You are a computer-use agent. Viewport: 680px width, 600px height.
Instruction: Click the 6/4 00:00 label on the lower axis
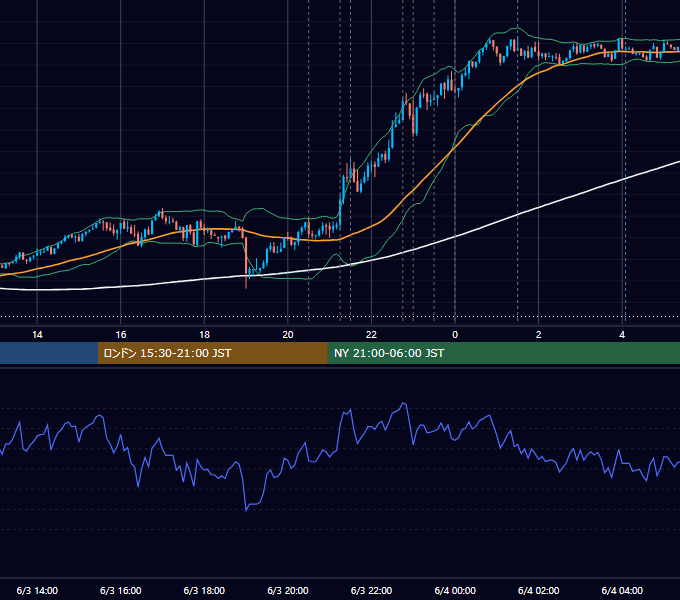coord(455,590)
